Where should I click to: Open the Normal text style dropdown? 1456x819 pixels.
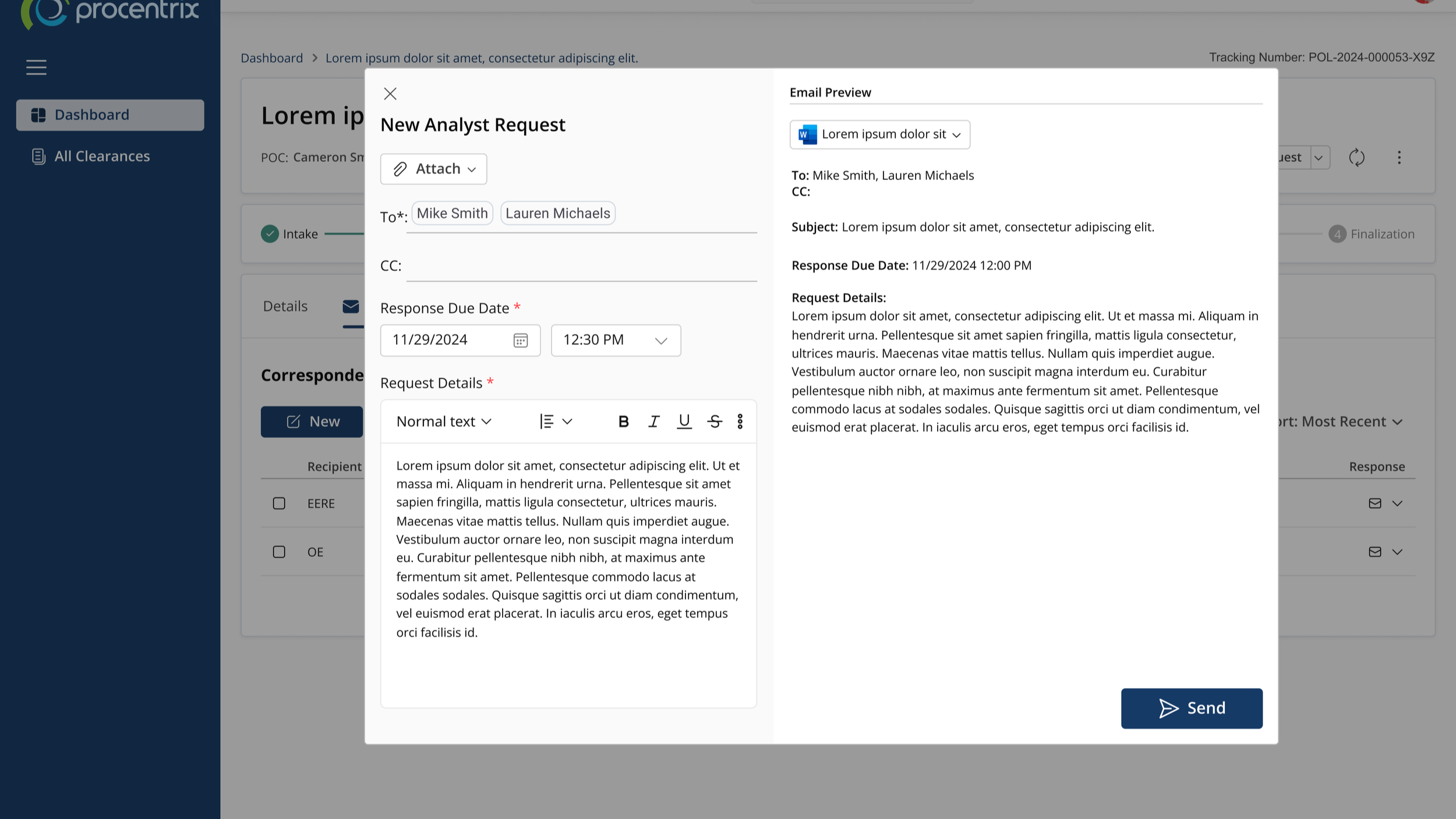point(444,421)
